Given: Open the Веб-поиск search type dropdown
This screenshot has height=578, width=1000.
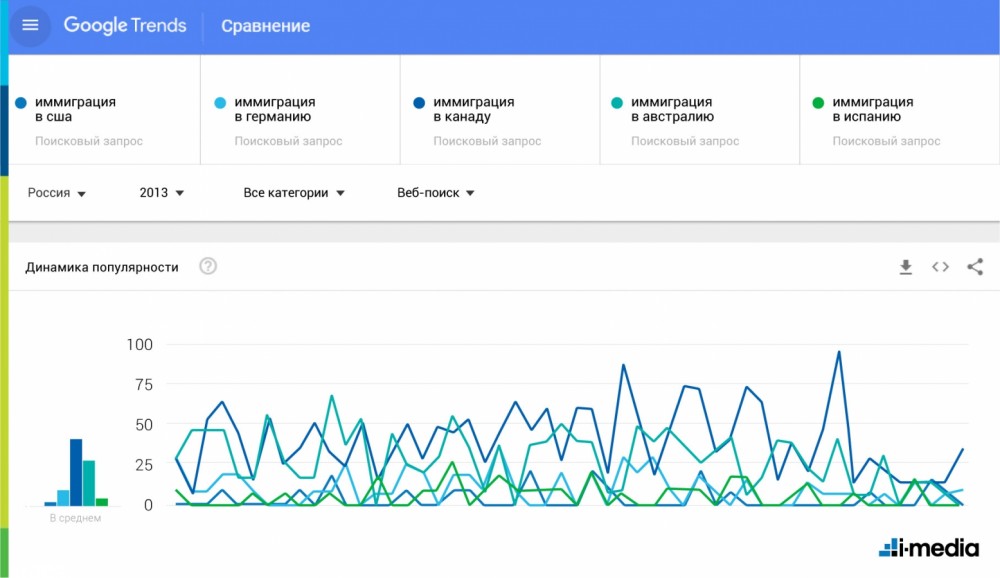Looking at the screenshot, I should click(x=435, y=193).
